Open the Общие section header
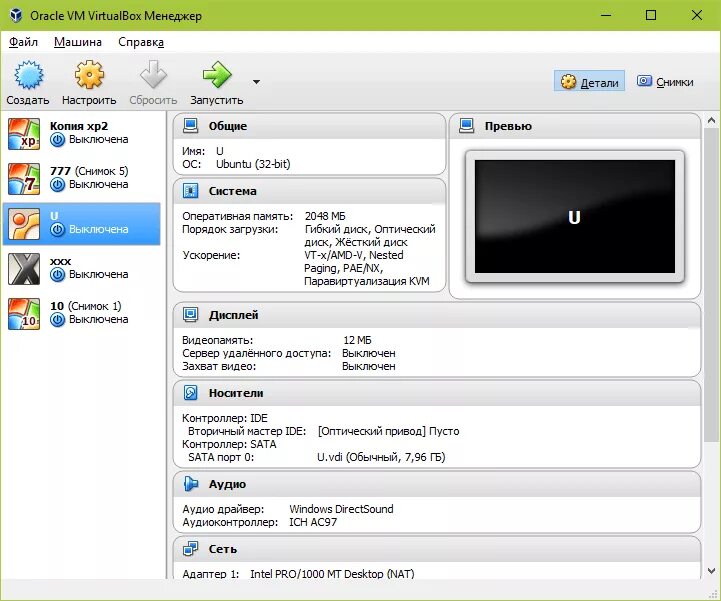 (309, 126)
